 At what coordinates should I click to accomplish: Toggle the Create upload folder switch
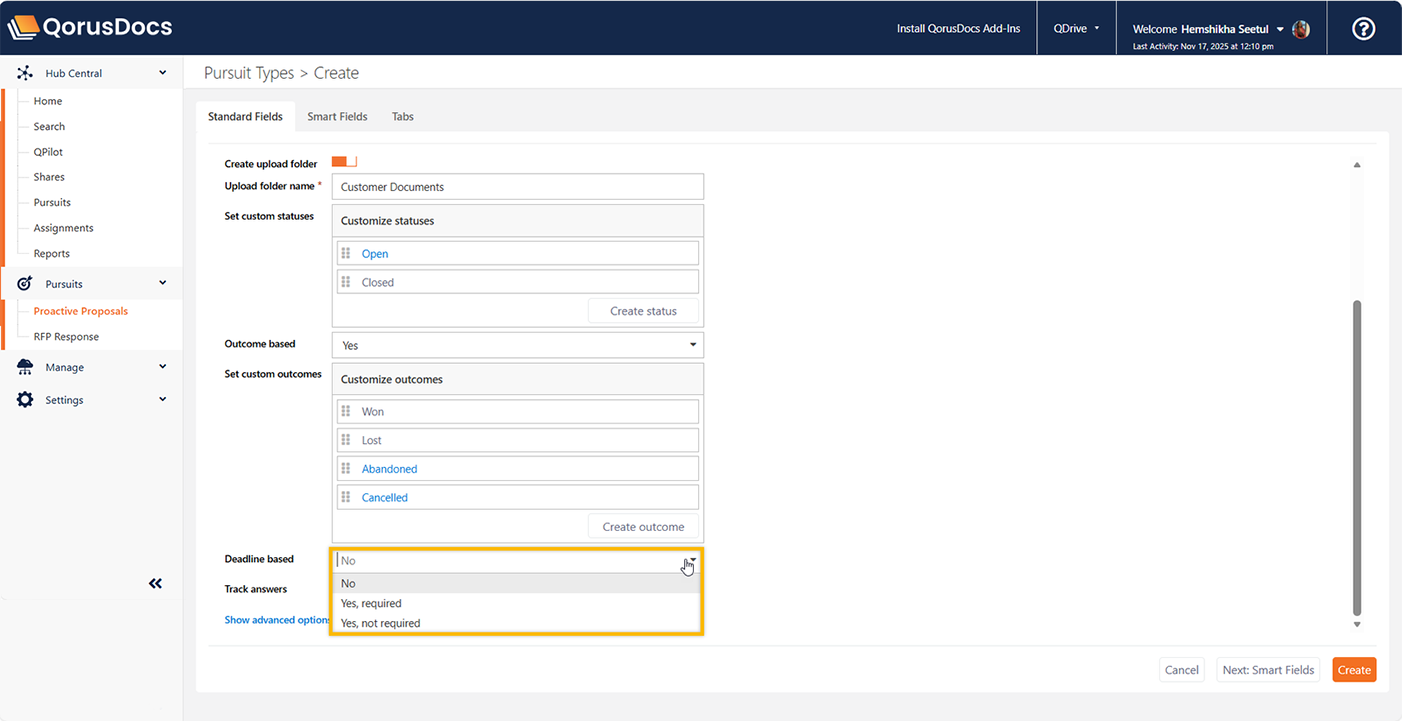click(x=344, y=162)
